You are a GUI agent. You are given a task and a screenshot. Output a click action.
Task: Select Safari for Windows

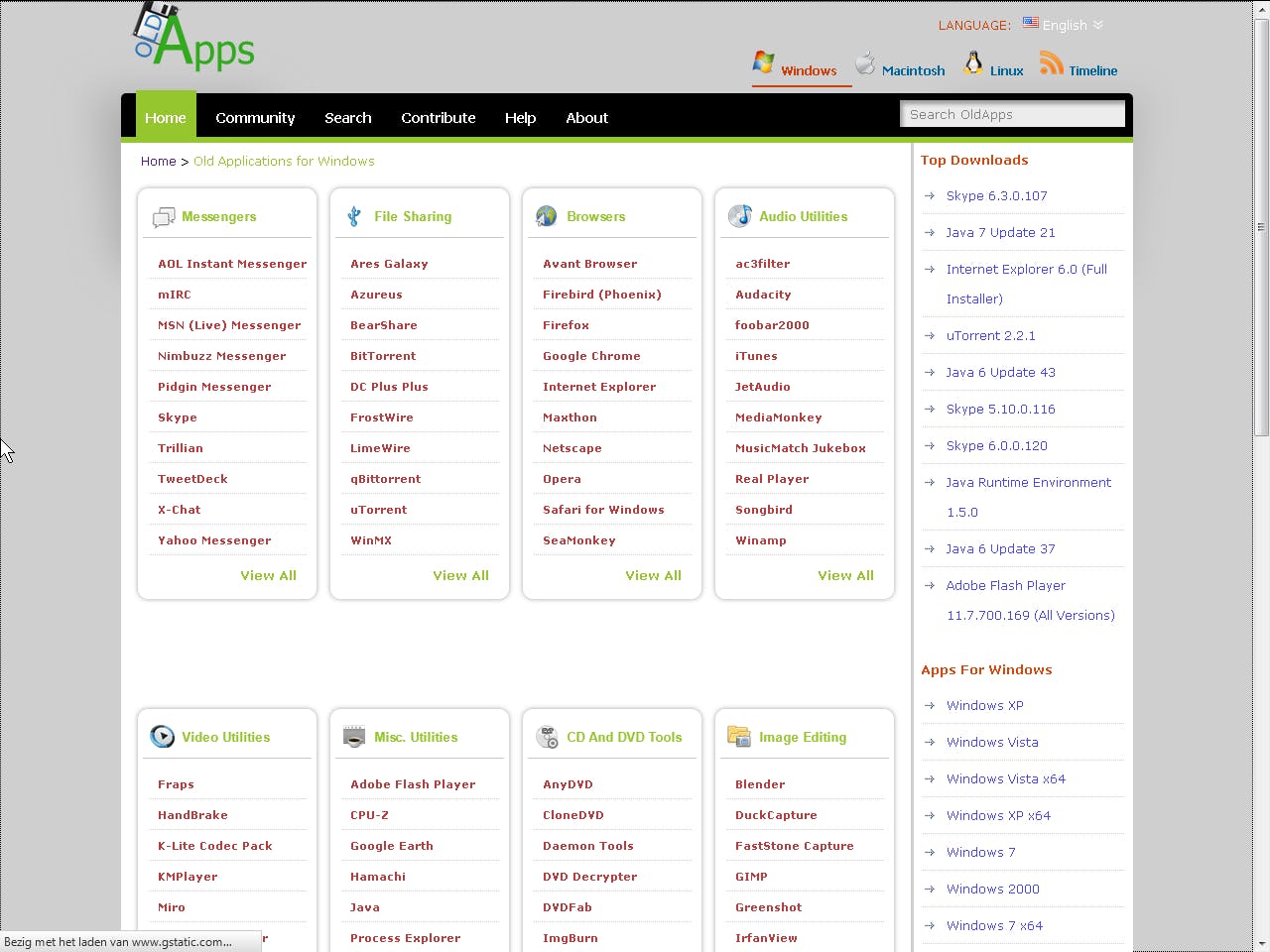coord(603,510)
